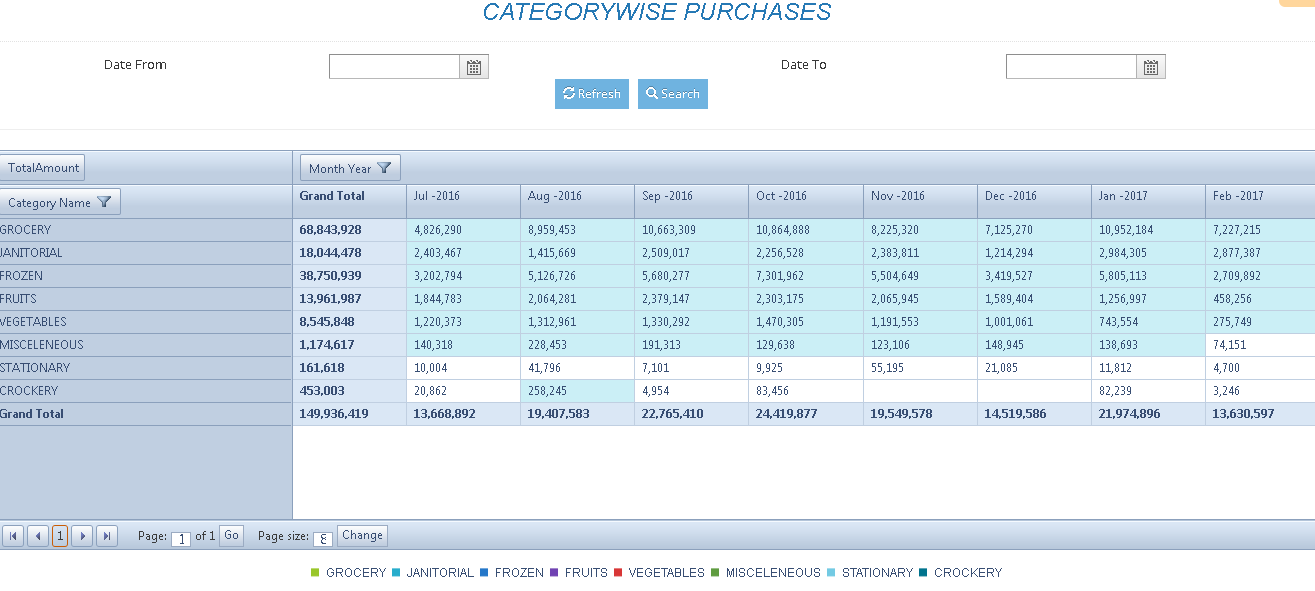Click the Change page size button

pyautogui.click(x=362, y=535)
